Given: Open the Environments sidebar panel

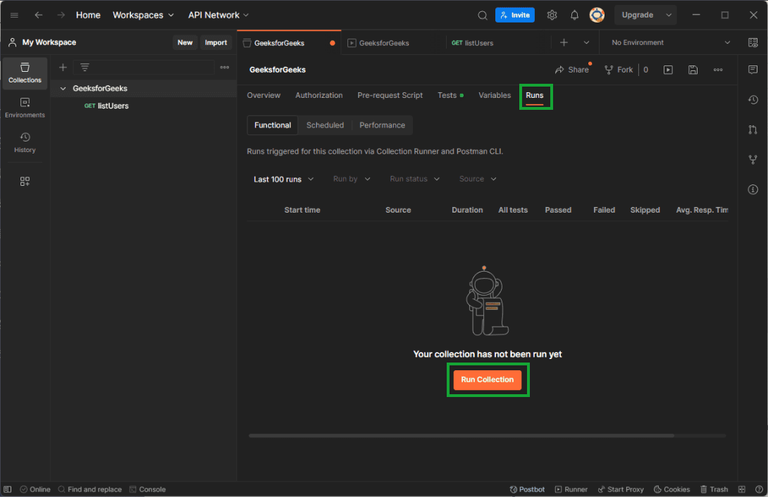Looking at the screenshot, I should 24,107.
